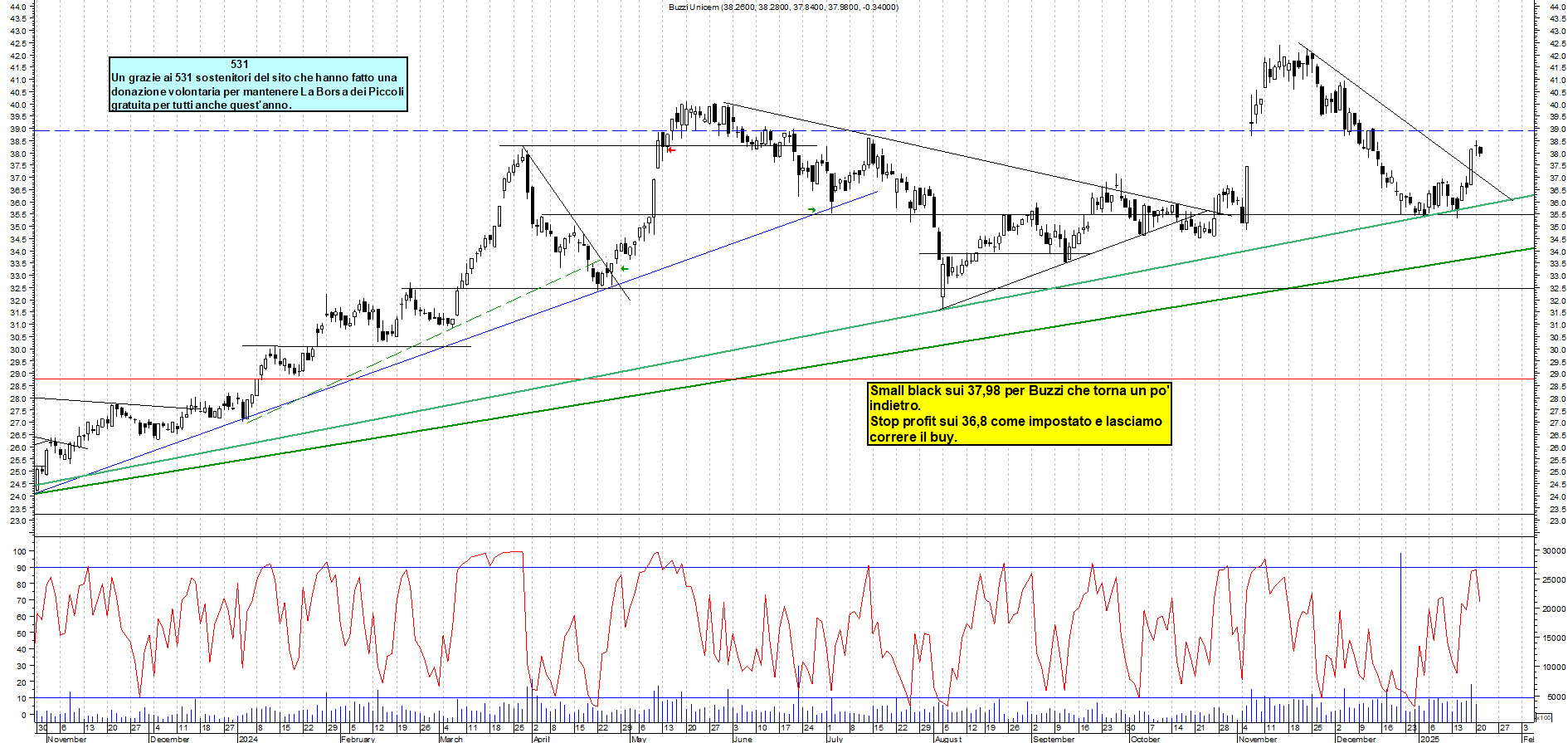Click the 20000 volume axis label
This screenshot has height=743, width=1568.
[1553, 609]
